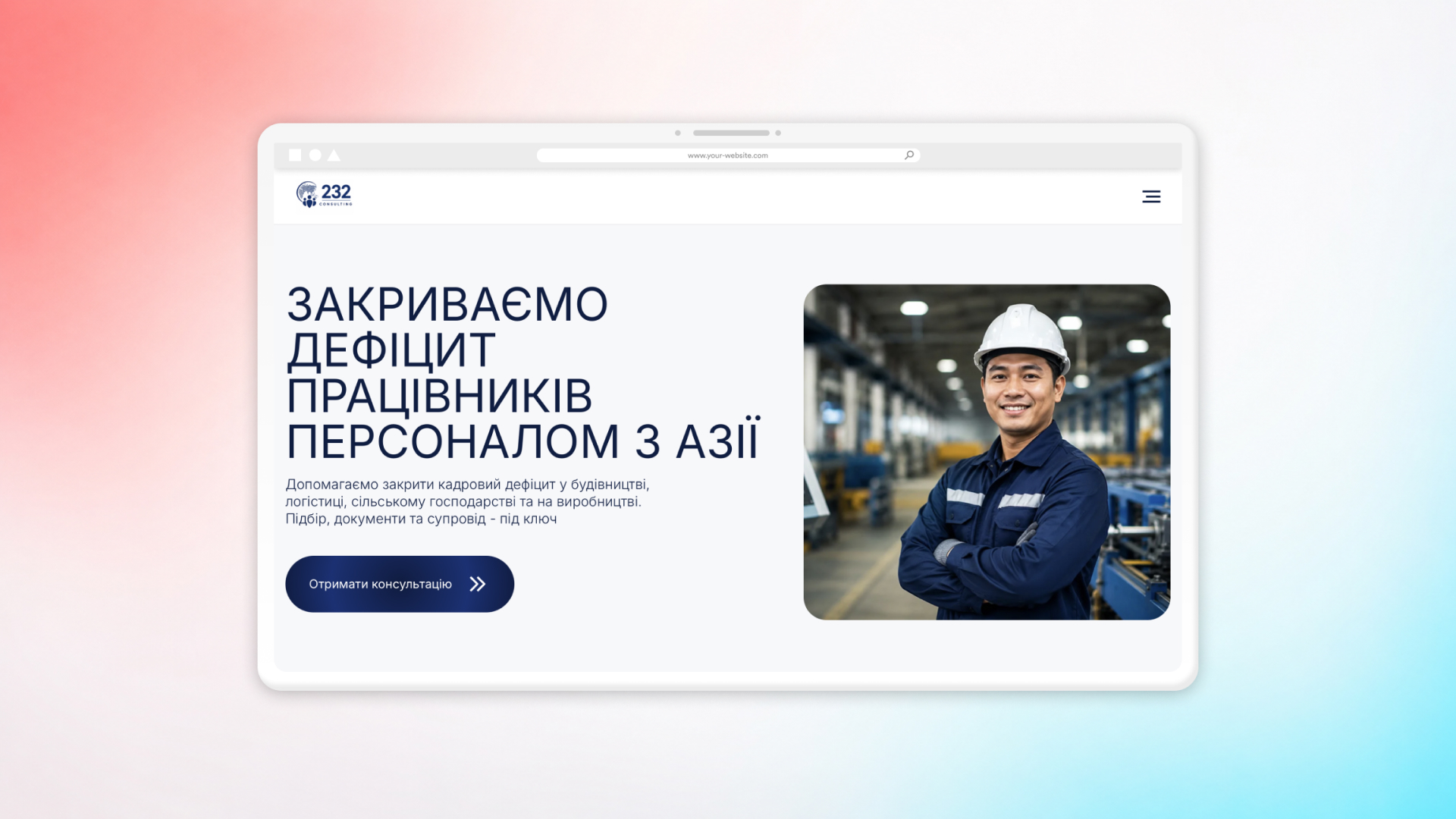
Task: Click the factory worker photo
Action: (987, 452)
